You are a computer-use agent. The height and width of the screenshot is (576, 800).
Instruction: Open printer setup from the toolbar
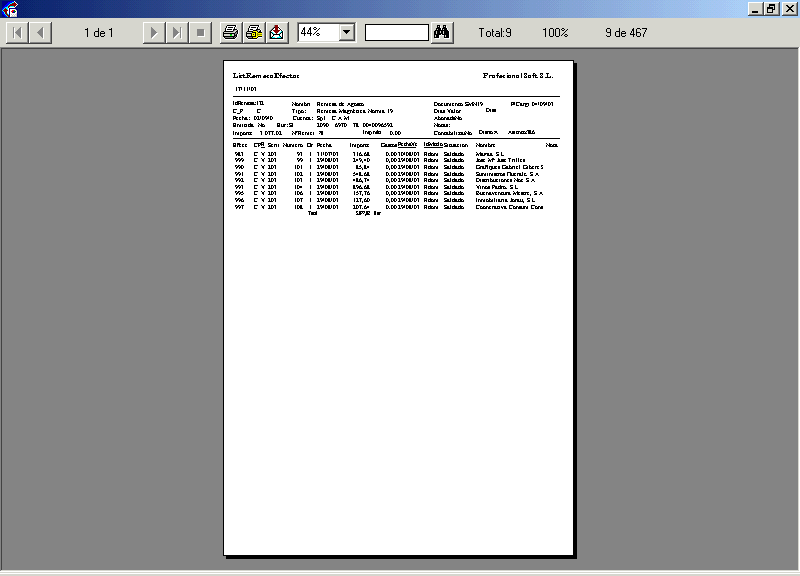coord(254,33)
